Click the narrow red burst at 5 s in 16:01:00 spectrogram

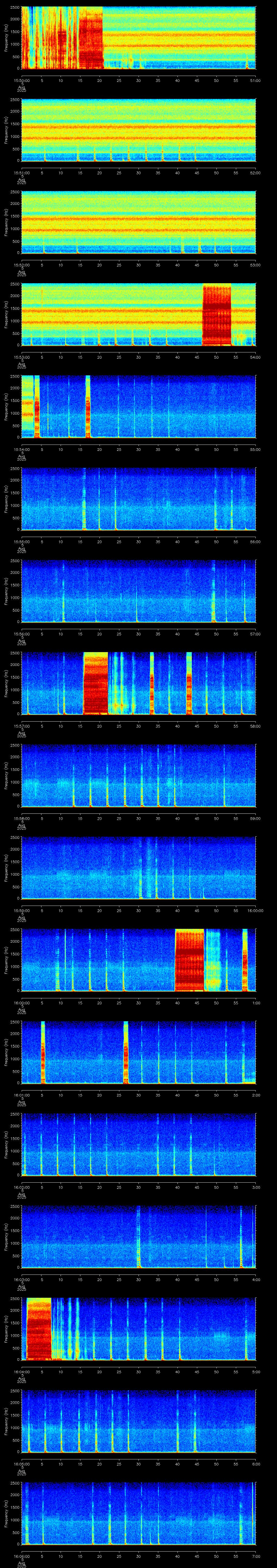point(43,1052)
